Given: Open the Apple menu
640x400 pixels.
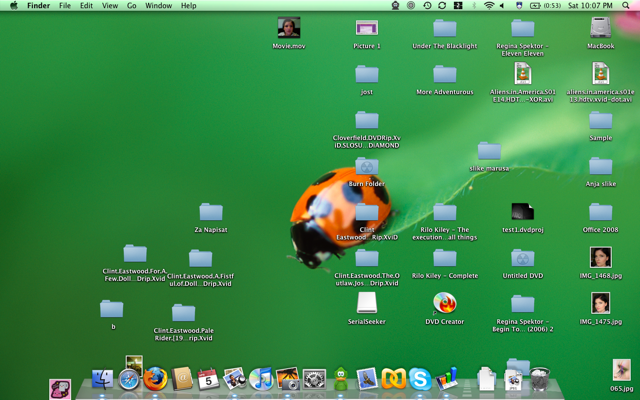Looking at the screenshot, I should point(13,5).
